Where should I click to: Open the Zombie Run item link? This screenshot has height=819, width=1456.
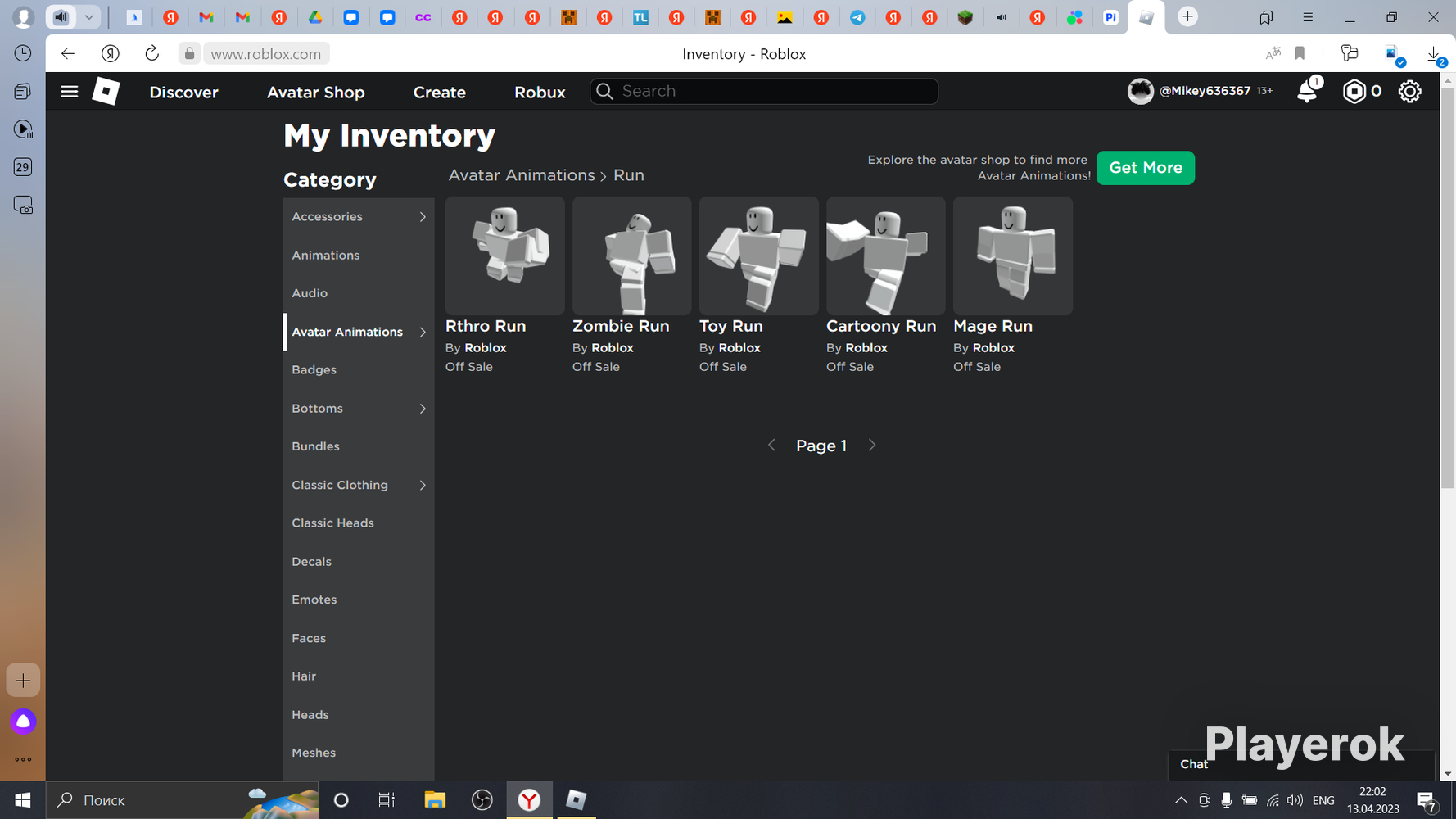click(x=621, y=326)
